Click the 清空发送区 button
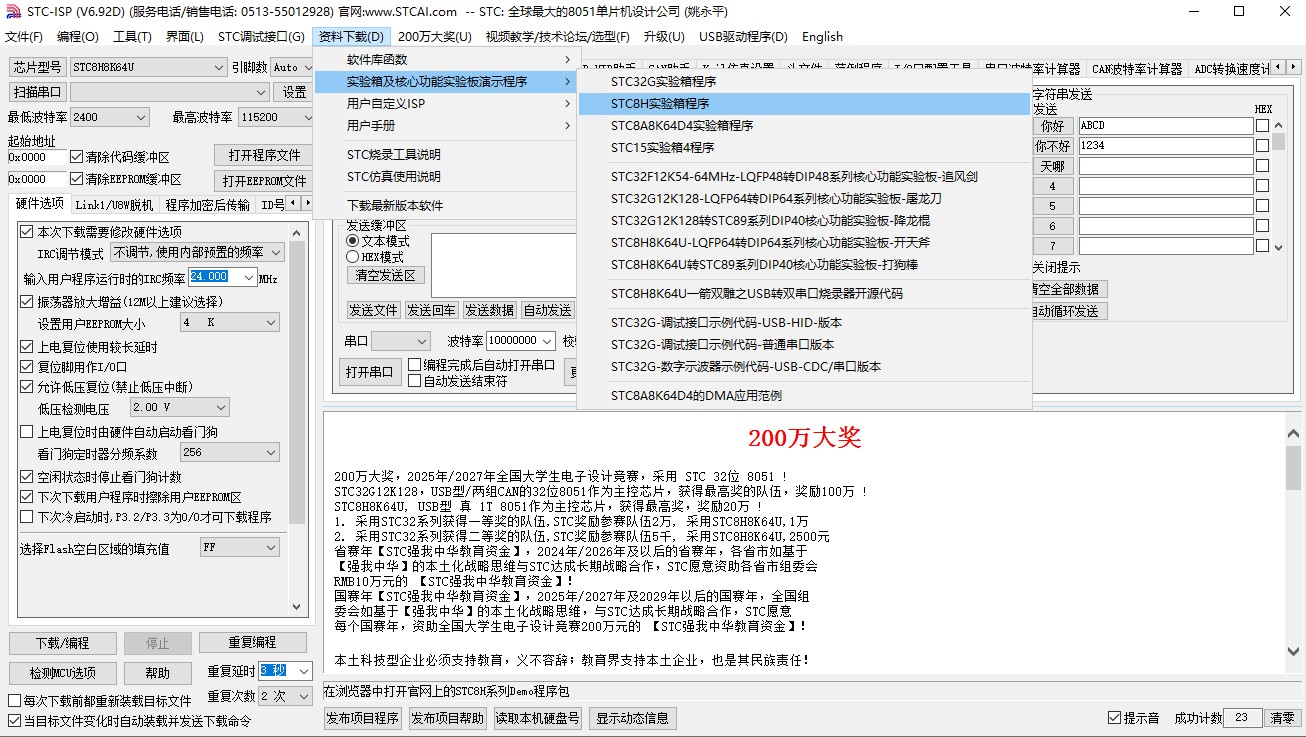The width and height of the screenshot is (1306, 737). (x=386, y=275)
